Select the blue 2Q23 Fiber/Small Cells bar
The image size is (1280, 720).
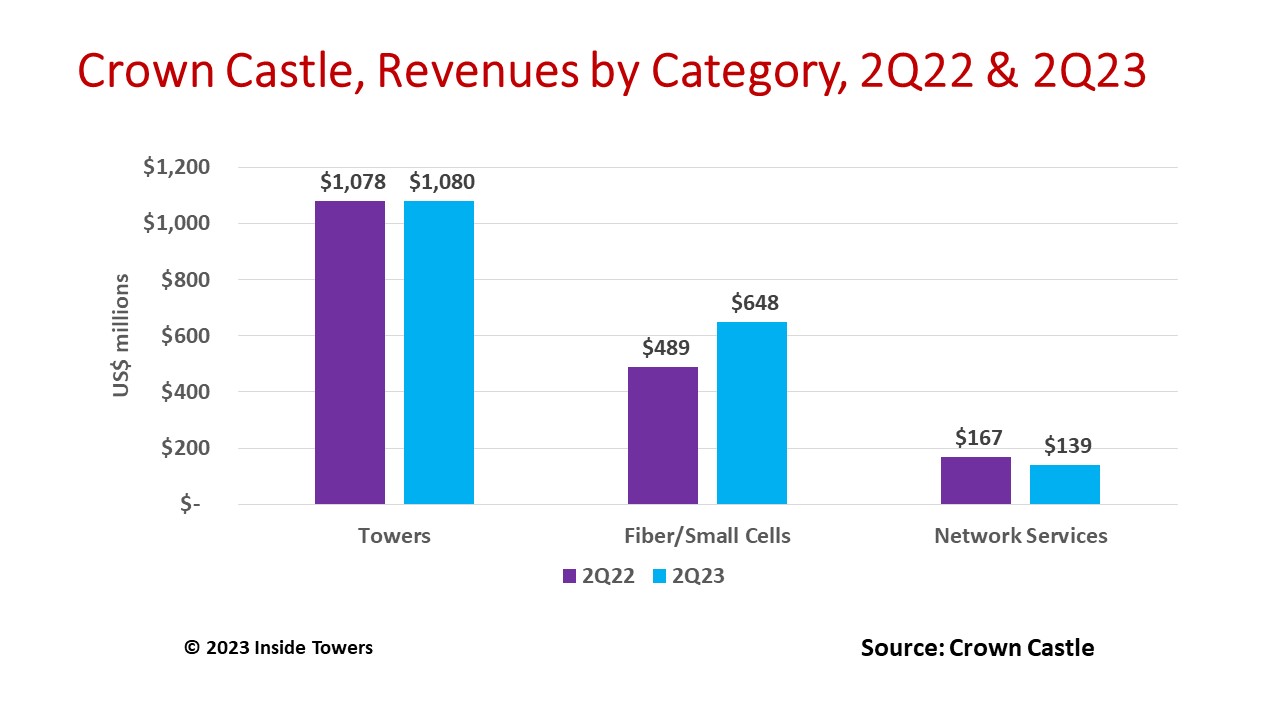point(752,413)
